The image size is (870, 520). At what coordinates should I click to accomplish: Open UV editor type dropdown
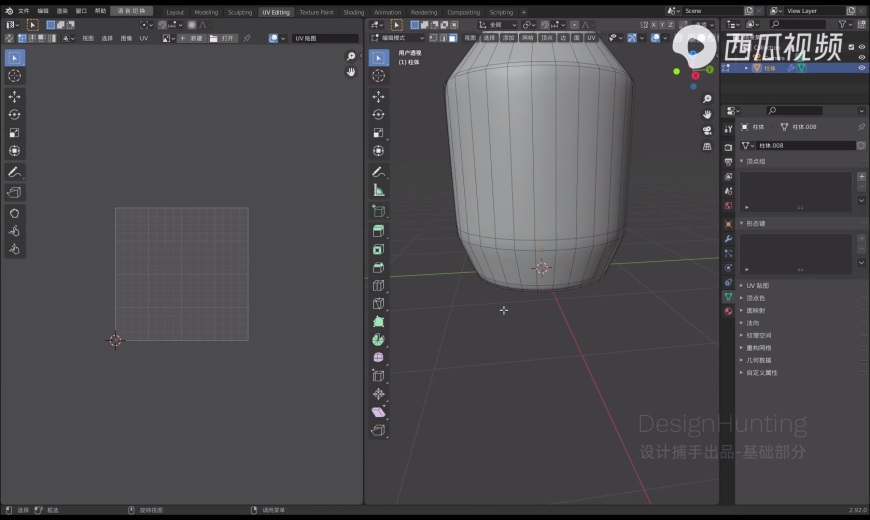pyautogui.click(x=12, y=24)
